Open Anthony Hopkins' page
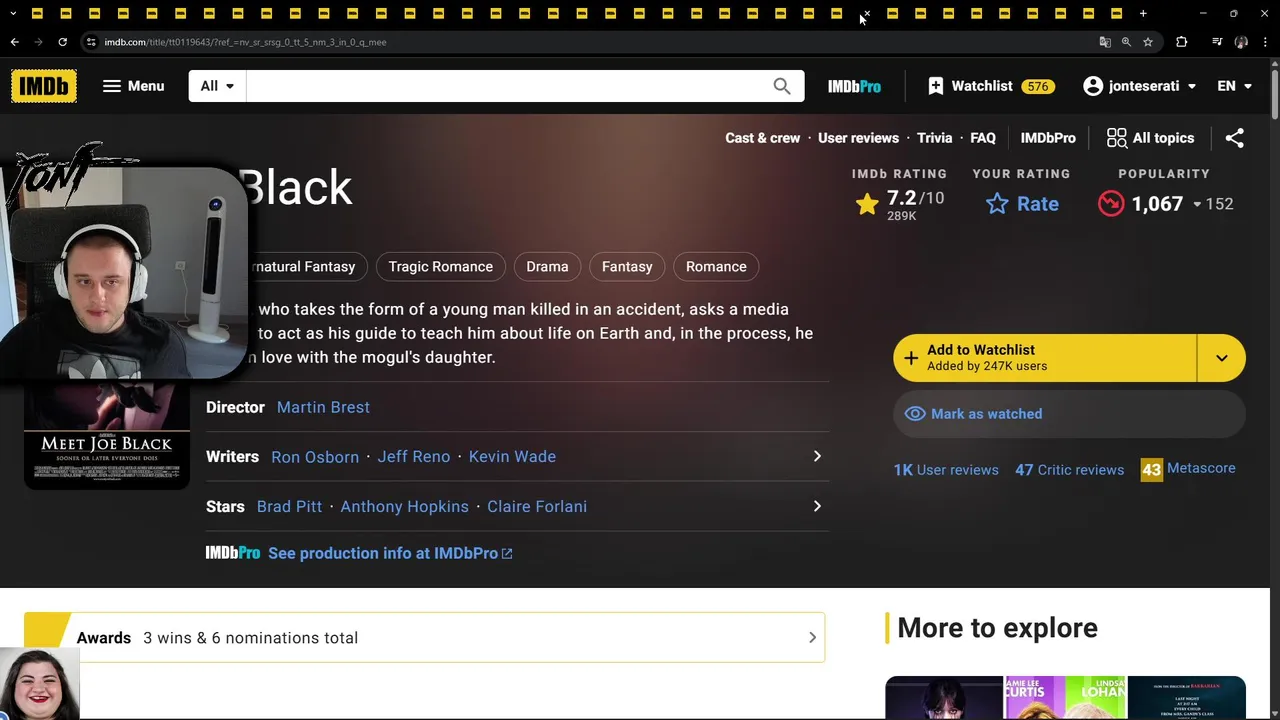The image size is (1280, 720). coord(404,507)
